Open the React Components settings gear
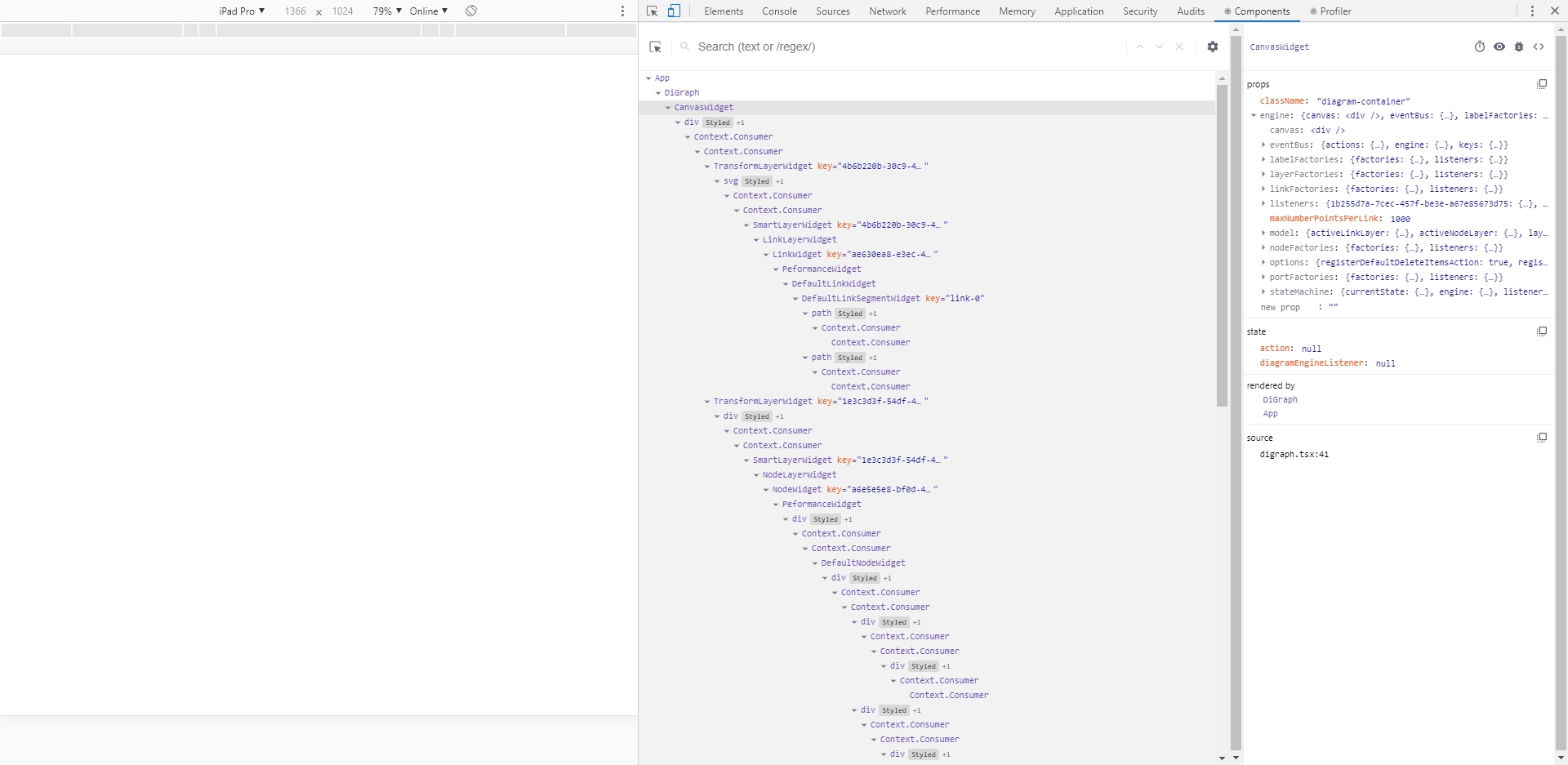The height and width of the screenshot is (765, 1568). point(1213,47)
